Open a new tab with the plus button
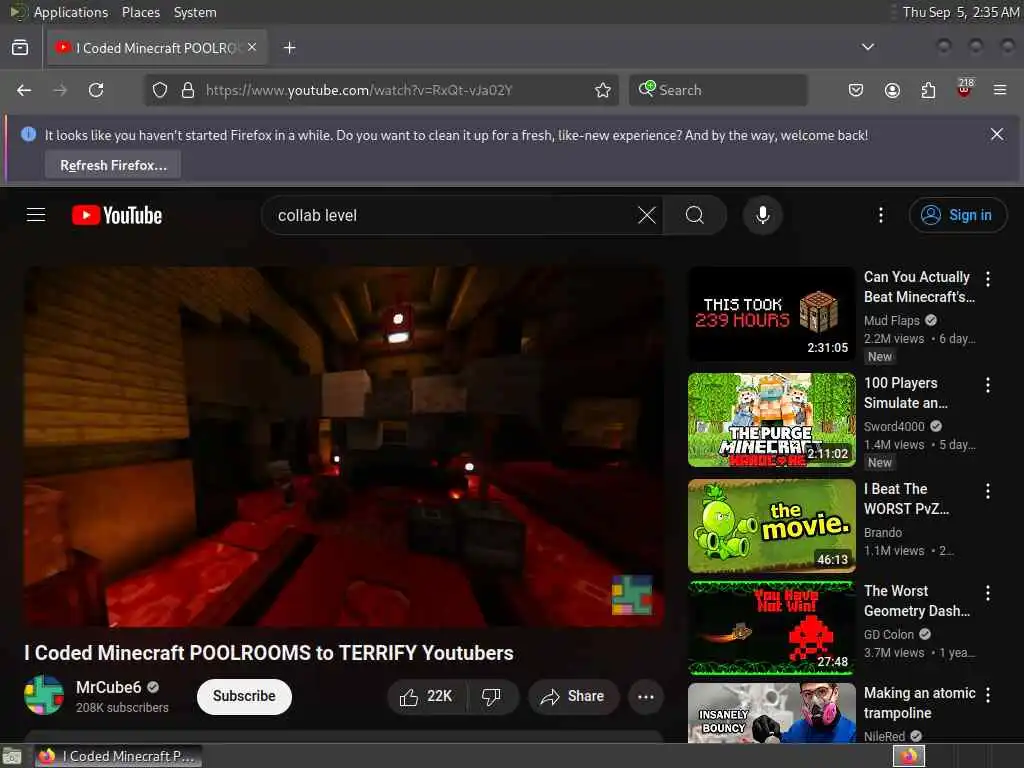 289,48
